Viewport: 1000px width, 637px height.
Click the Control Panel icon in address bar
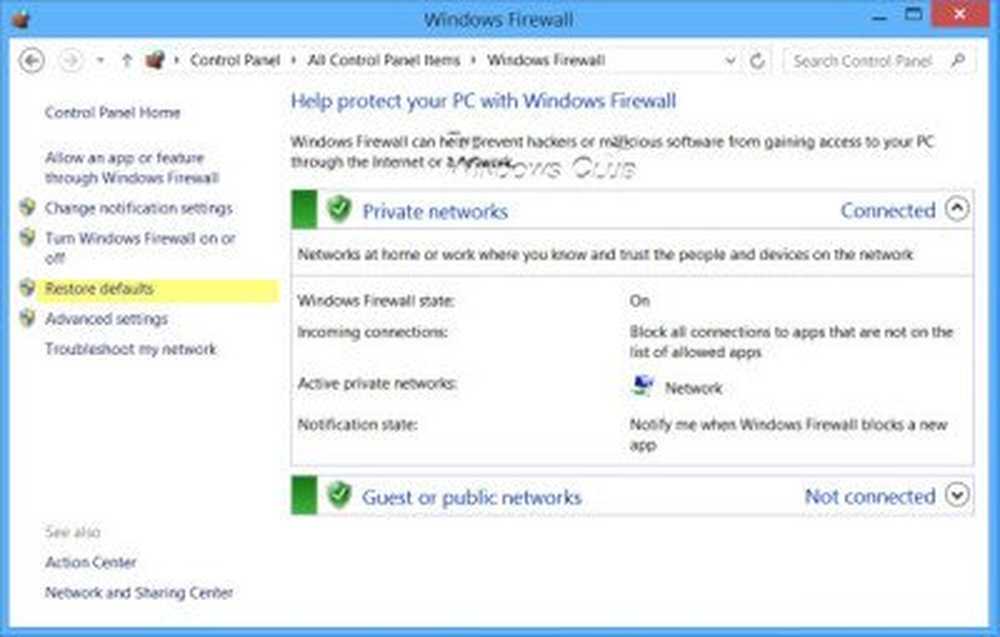pos(154,61)
